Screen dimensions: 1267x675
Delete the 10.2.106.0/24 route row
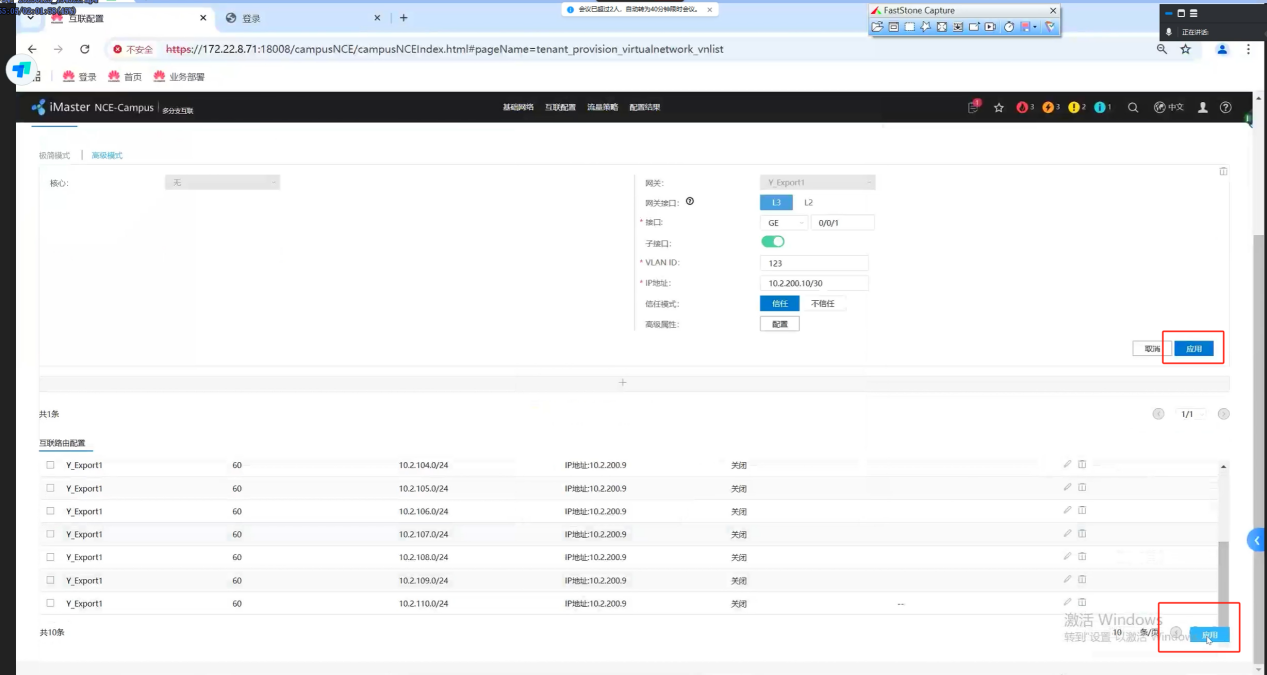(x=1081, y=510)
